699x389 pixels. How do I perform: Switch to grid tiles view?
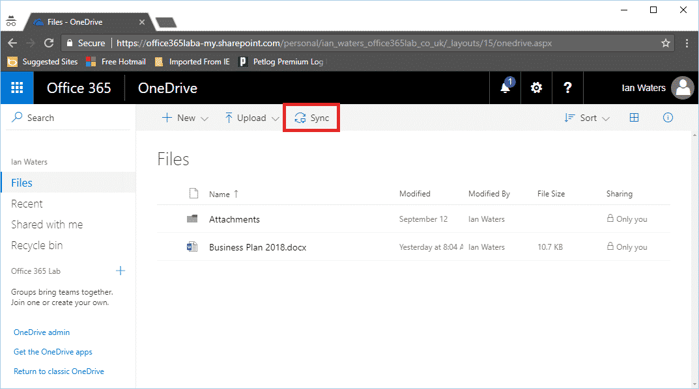[x=634, y=118]
